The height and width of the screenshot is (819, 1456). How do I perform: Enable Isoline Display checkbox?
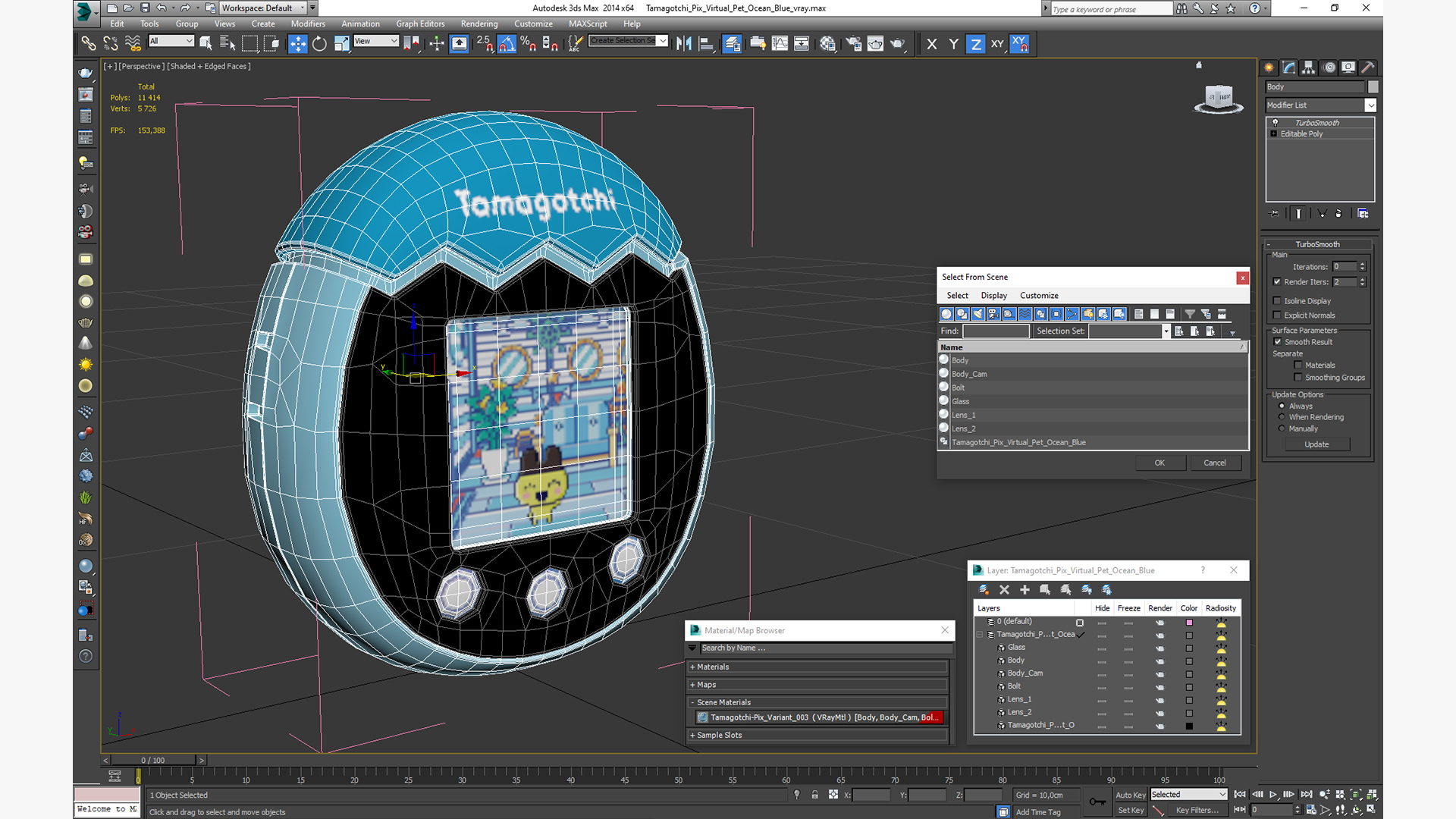click(1277, 300)
